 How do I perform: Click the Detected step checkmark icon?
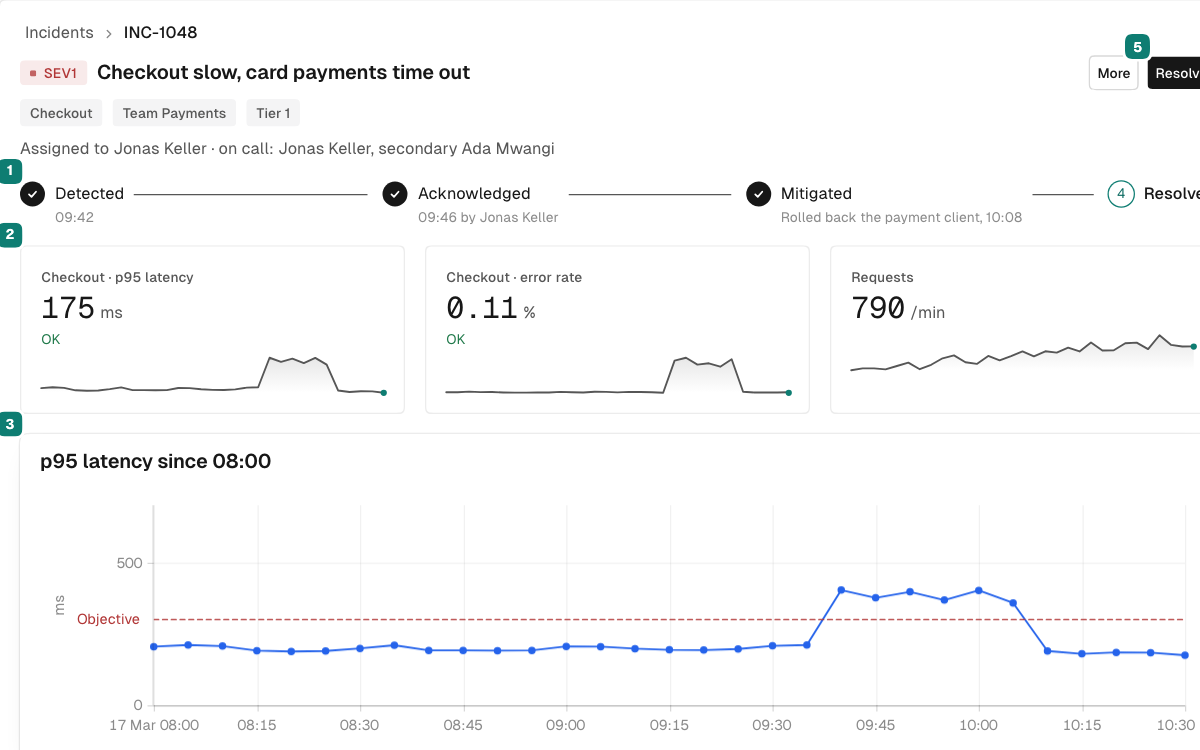pyautogui.click(x=33, y=194)
